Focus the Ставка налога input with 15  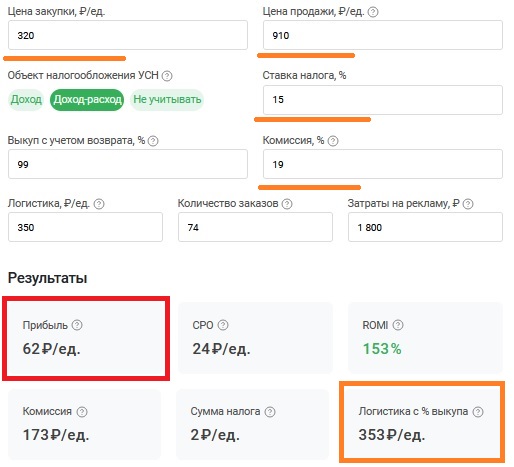pyautogui.click(x=383, y=100)
